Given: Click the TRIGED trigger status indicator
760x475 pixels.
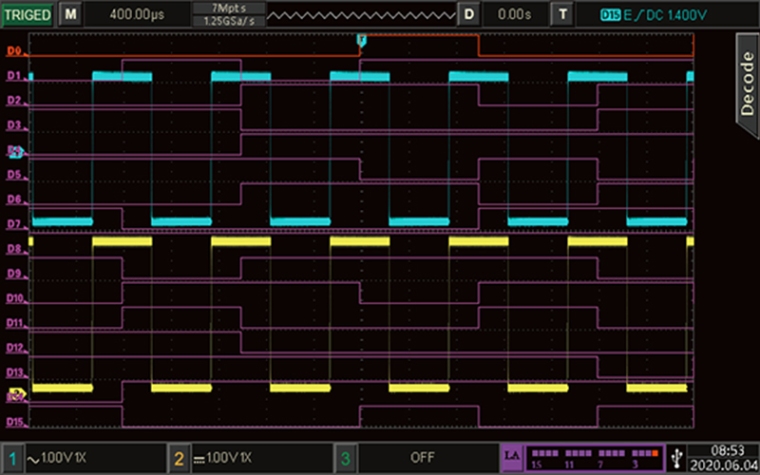Looking at the screenshot, I should (x=27, y=15).
